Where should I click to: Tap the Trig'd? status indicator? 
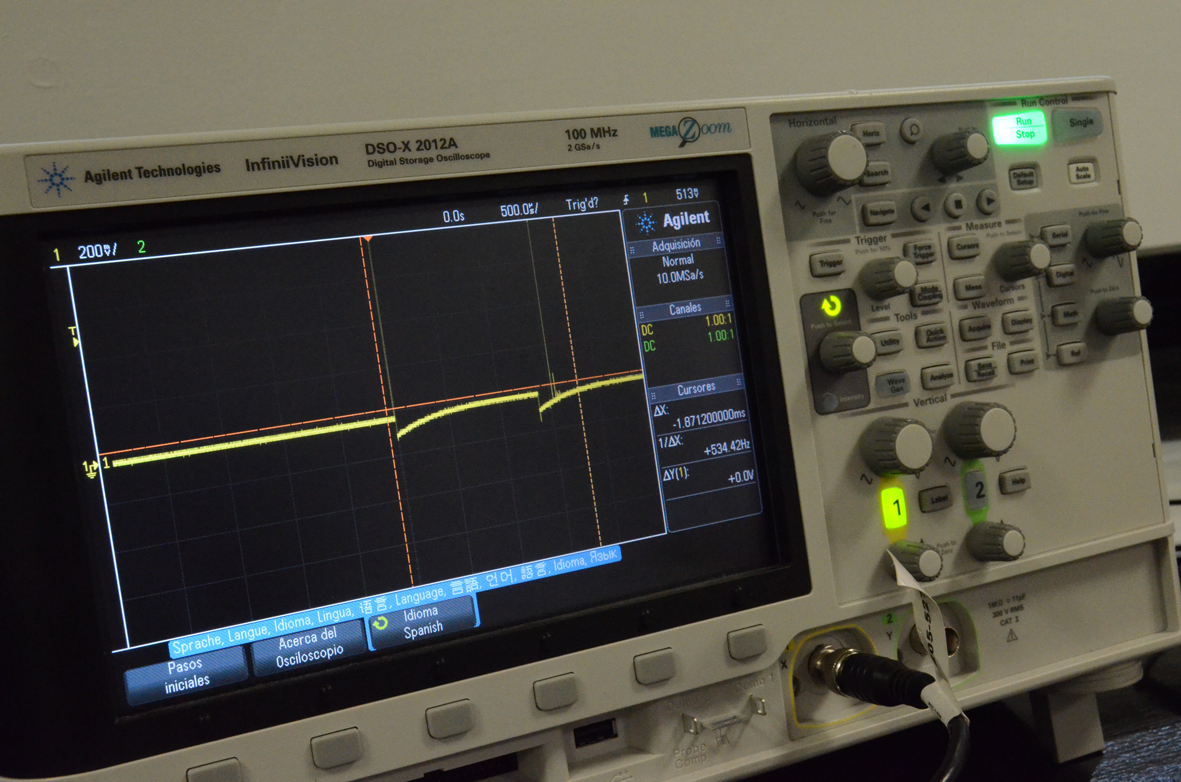pyautogui.click(x=581, y=204)
